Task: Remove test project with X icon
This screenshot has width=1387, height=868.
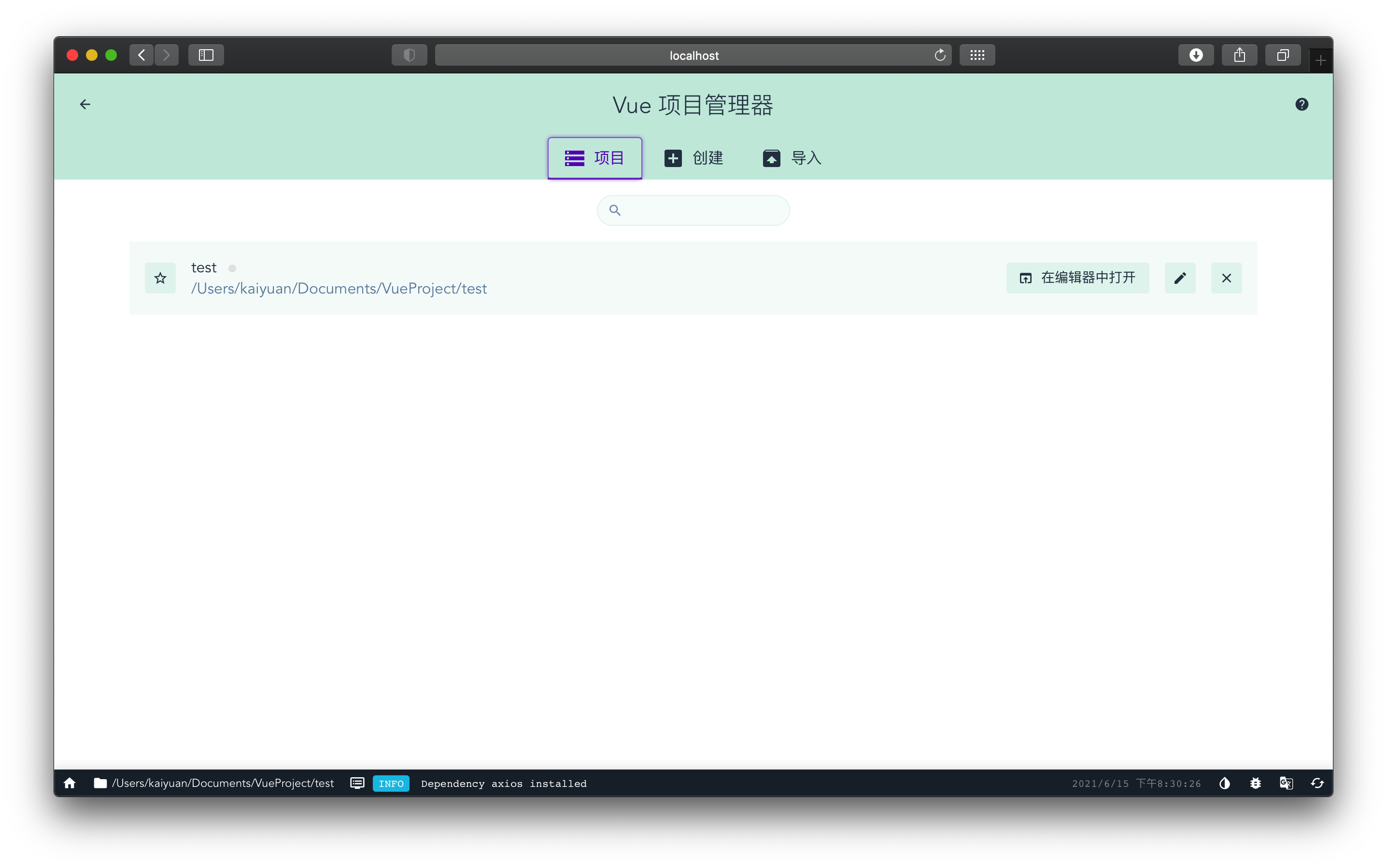Action: pyautogui.click(x=1226, y=279)
